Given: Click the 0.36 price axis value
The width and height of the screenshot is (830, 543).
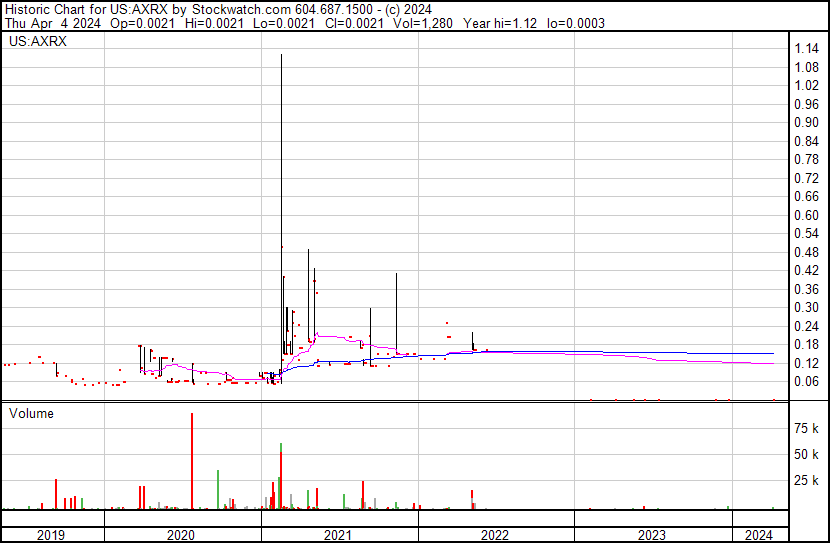Looking at the screenshot, I should coord(807,289).
